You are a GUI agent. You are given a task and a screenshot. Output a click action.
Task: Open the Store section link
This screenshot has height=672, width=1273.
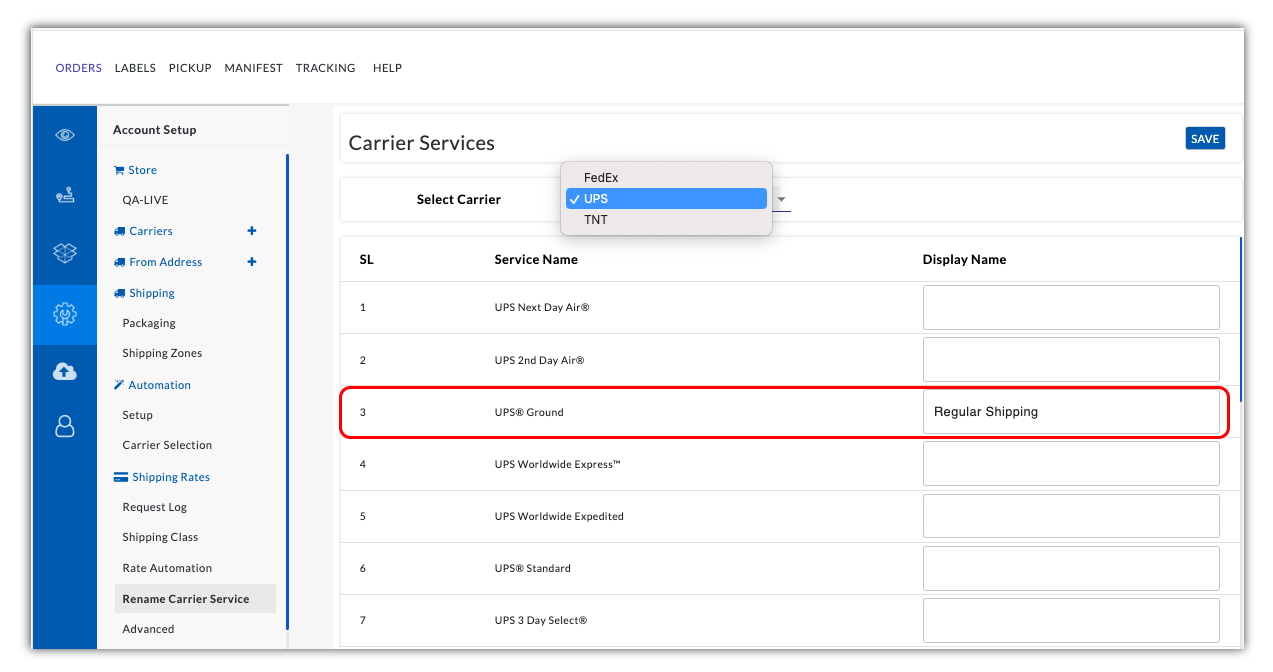pos(142,170)
